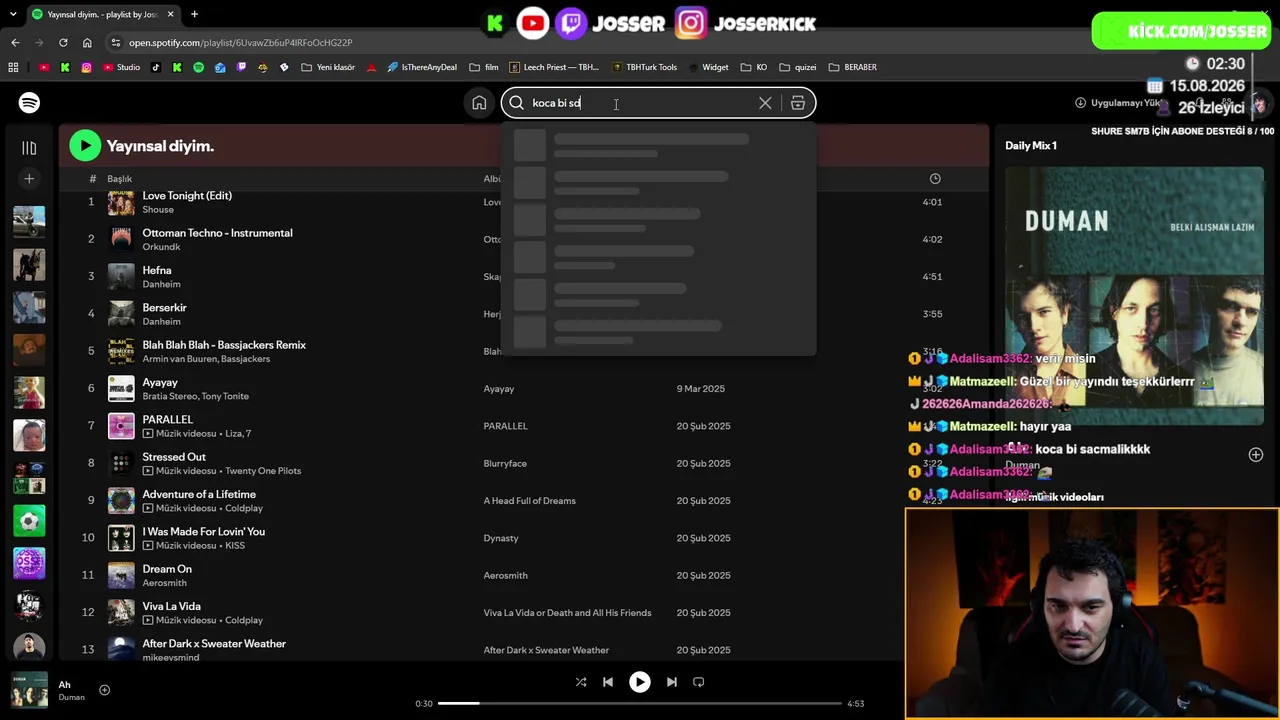This screenshot has height=720, width=1280.
Task: Open Leech Priest — TBH bookmark
Action: (x=554, y=68)
